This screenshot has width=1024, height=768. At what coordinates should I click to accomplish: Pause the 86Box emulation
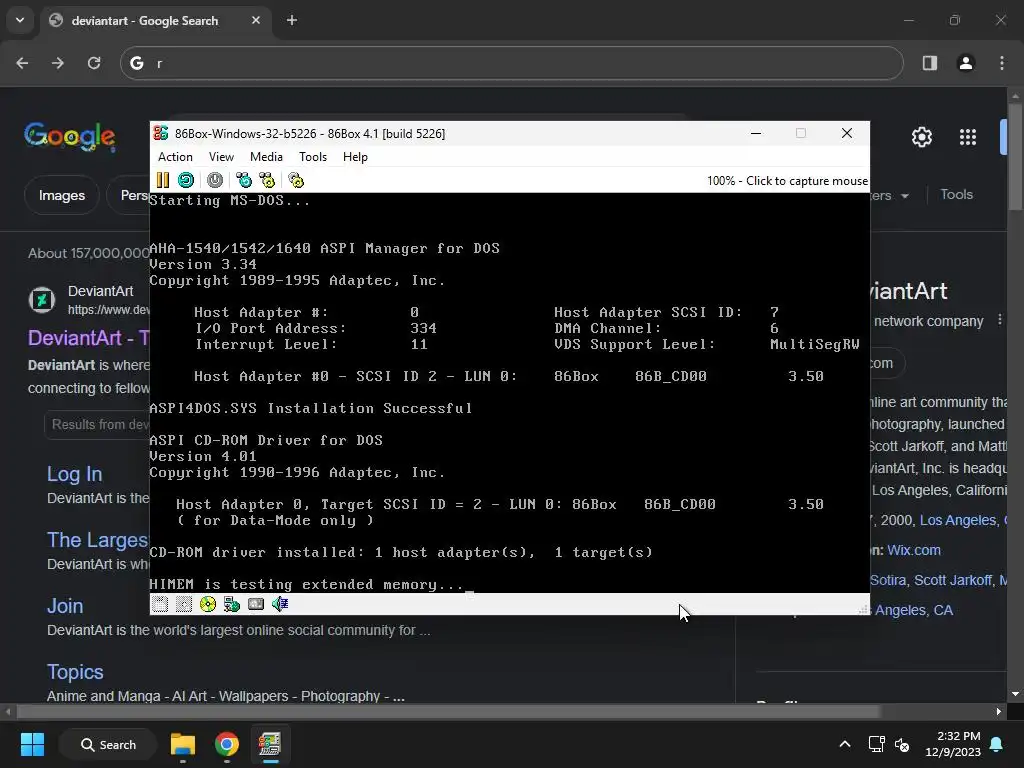163,180
